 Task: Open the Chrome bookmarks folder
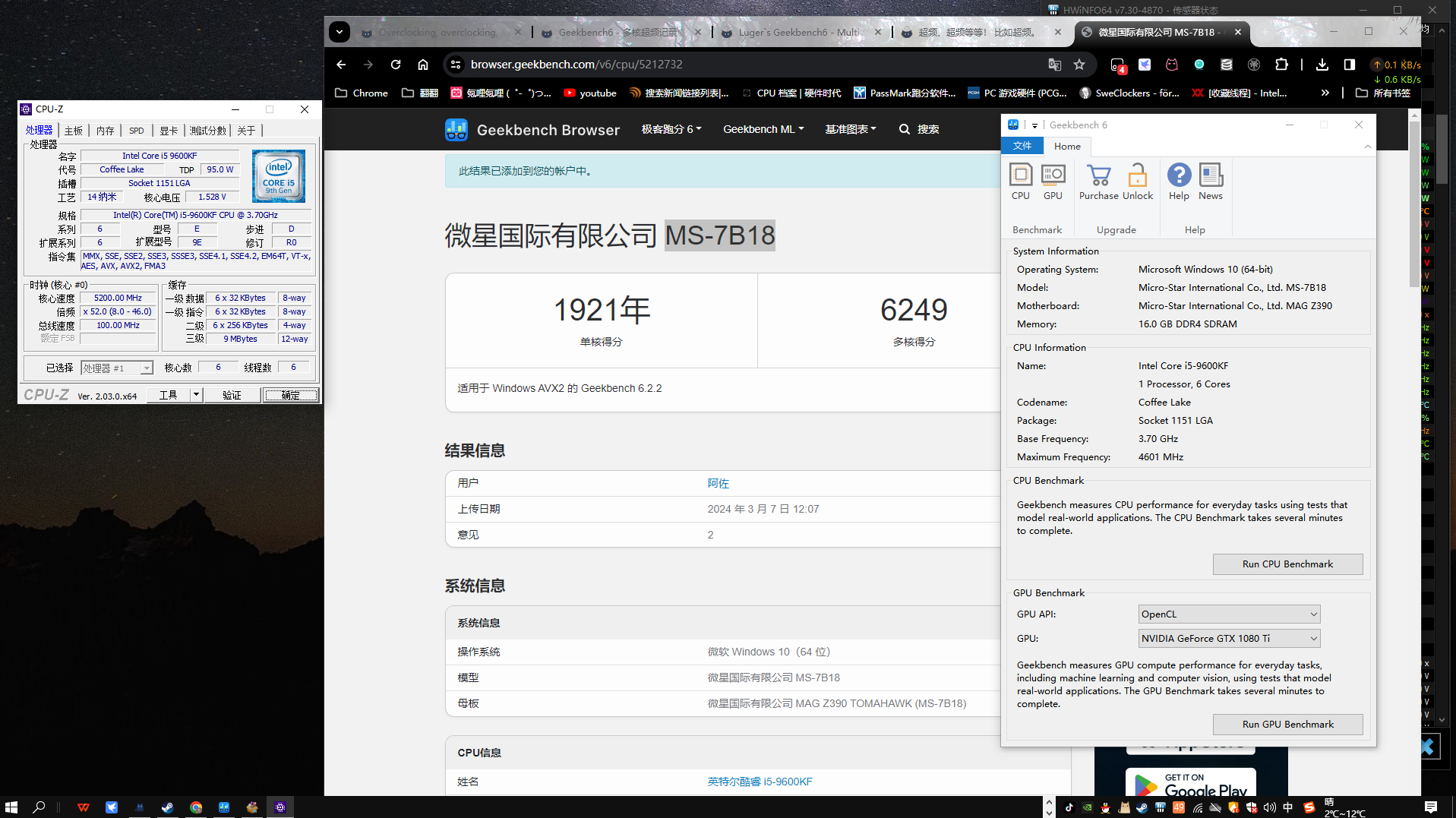362,93
